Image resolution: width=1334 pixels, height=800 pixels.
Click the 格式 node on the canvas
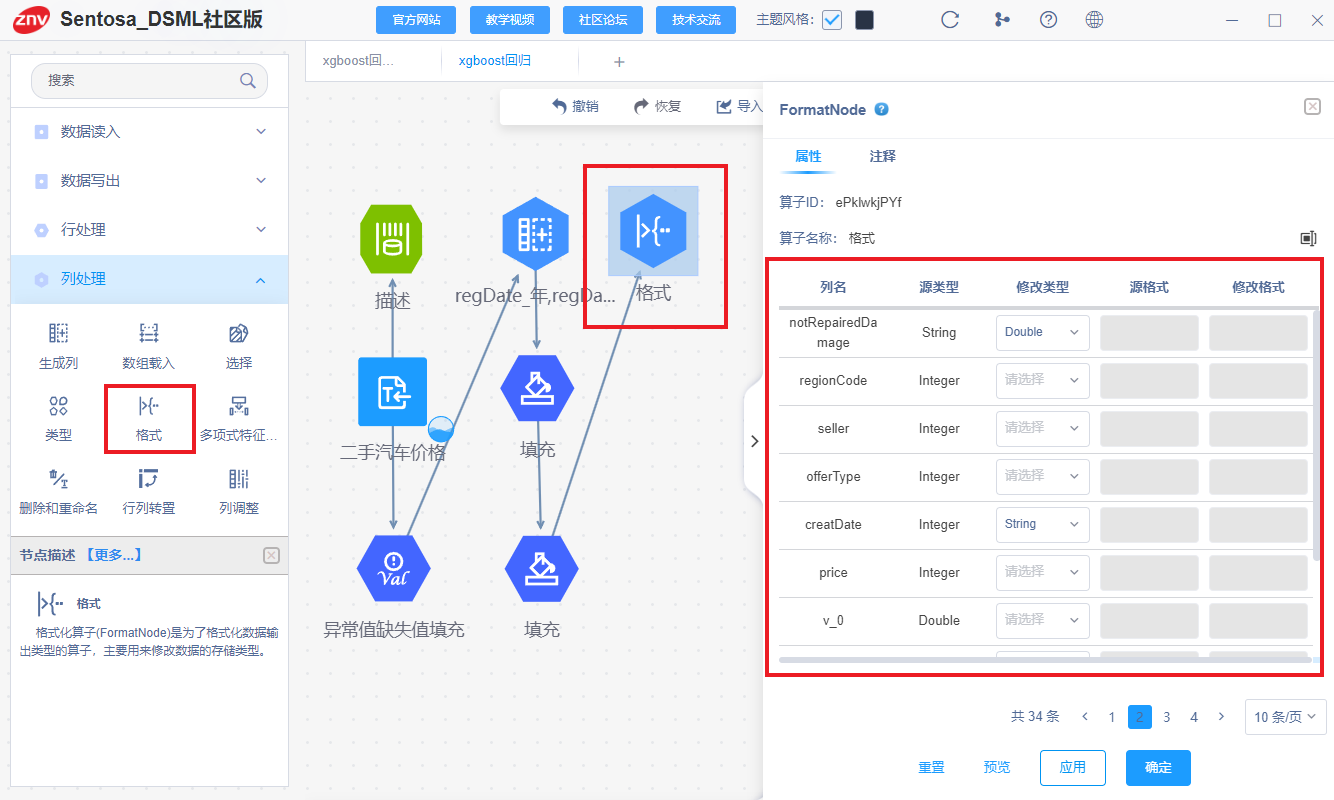point(653,231)
